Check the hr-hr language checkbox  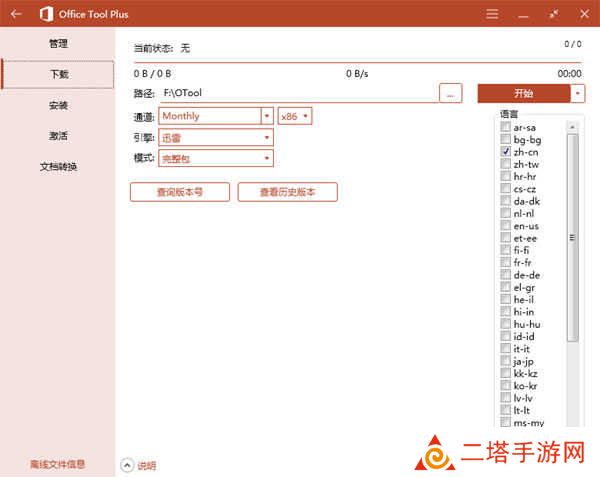tap(505, 176)
